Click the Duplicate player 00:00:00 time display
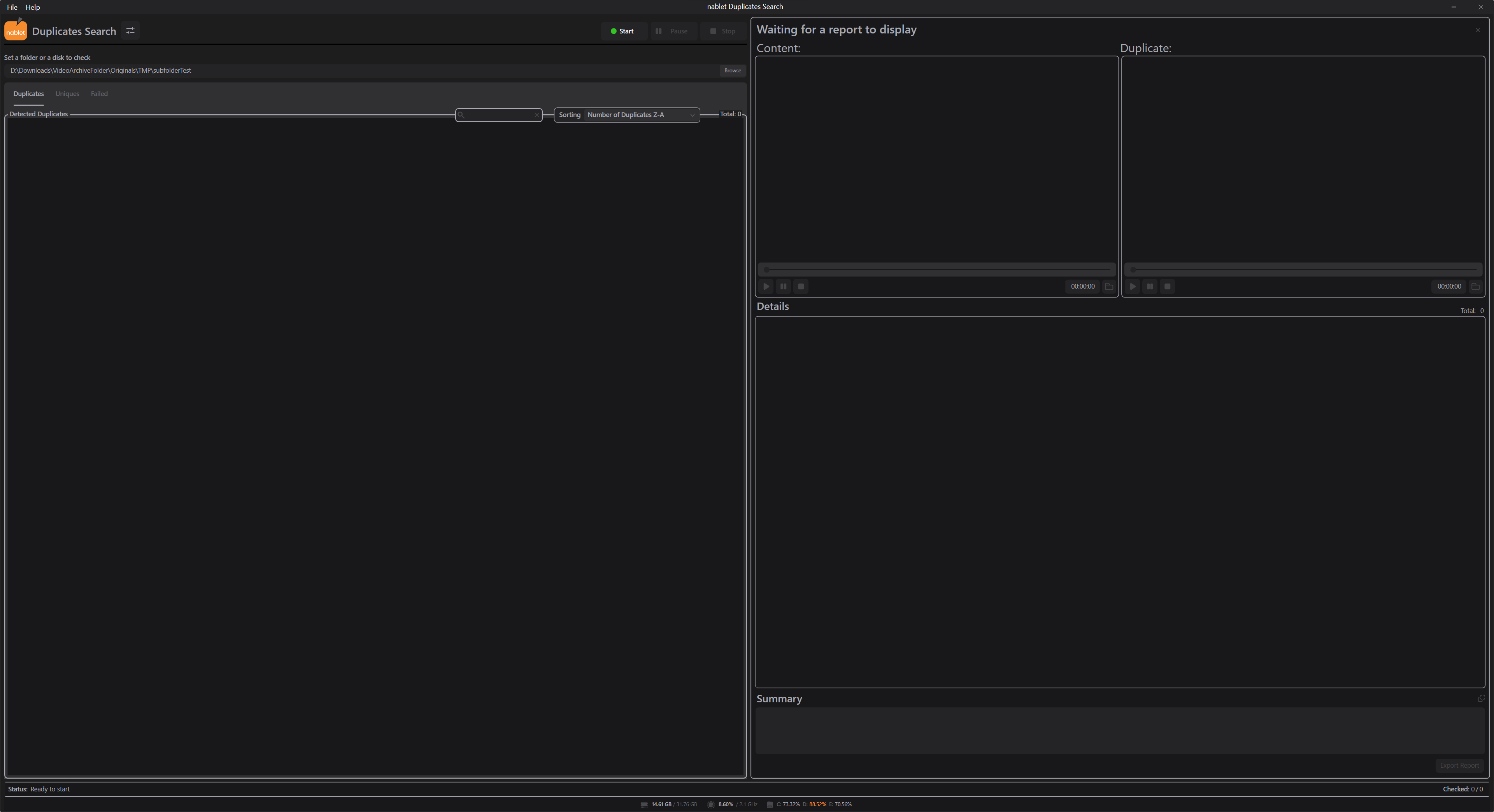The width and height of the screenshot is (1494, 812). 1449,286
